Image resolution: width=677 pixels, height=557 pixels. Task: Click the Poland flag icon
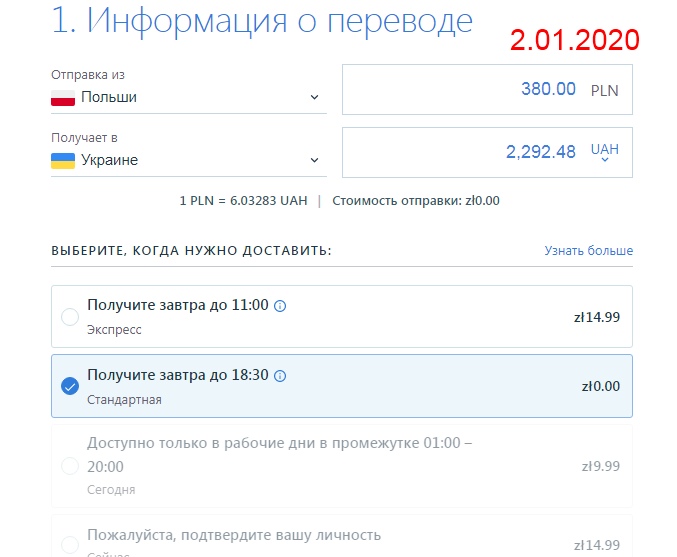coord(63,98)
